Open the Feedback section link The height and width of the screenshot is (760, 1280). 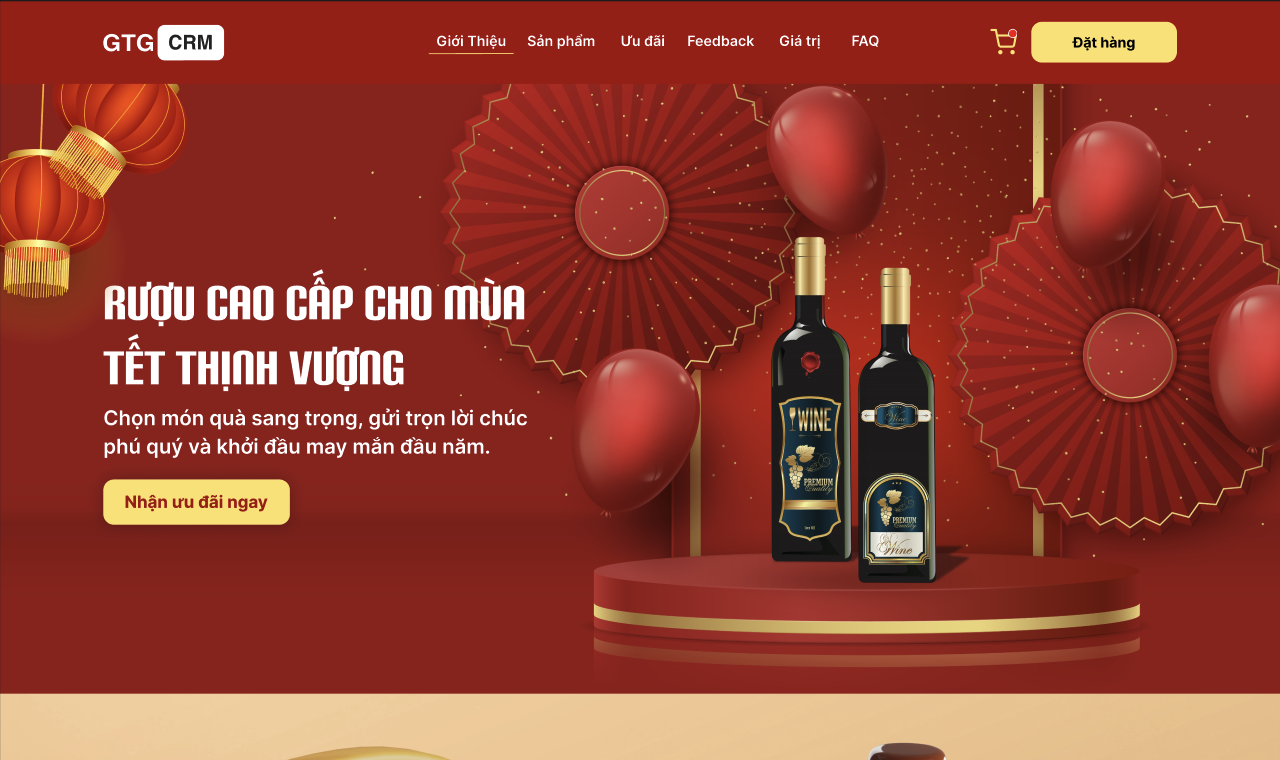[720, 41]
